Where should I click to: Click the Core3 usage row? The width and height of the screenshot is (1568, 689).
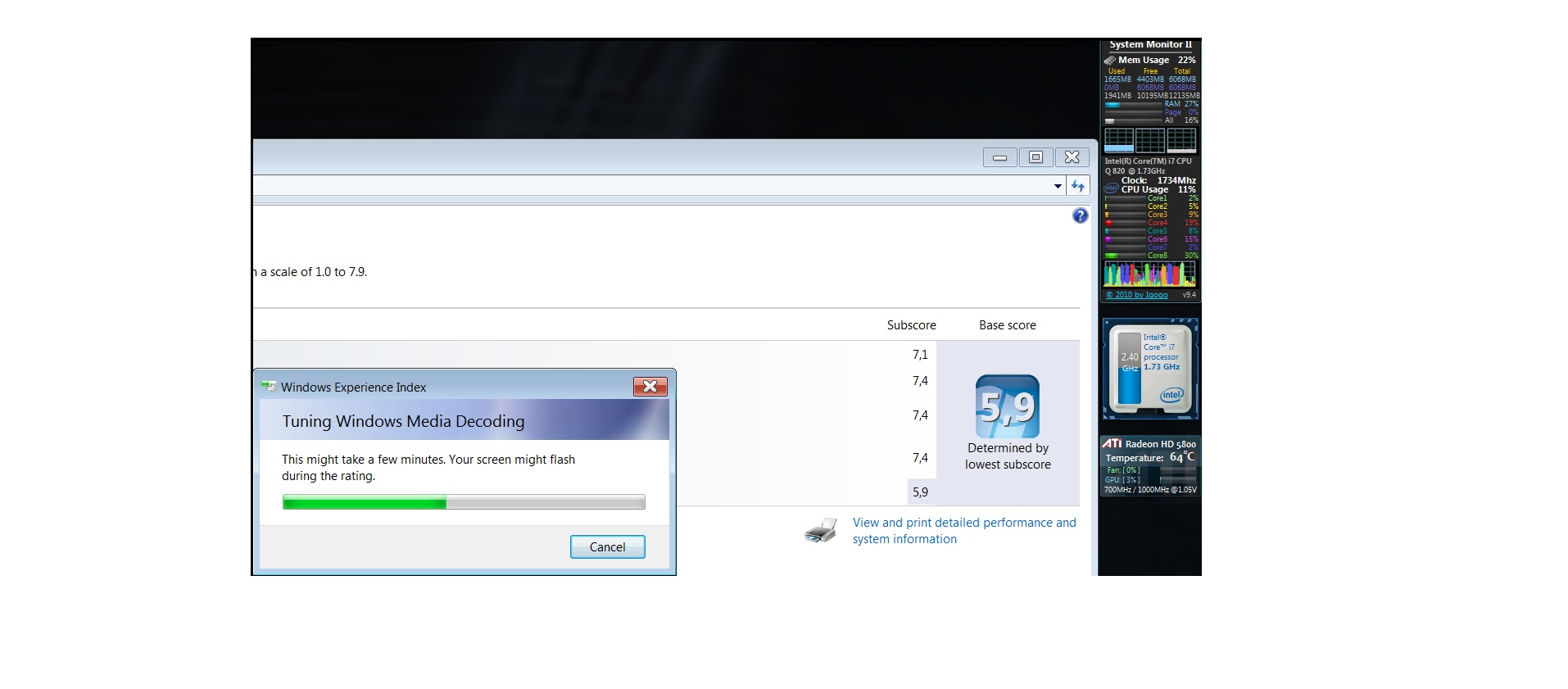pos(1151,215)
